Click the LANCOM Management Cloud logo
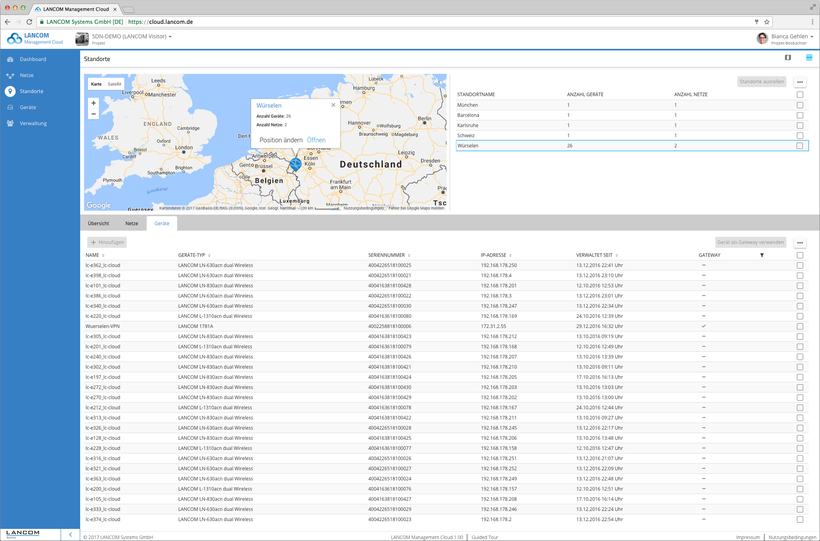The width and height of the screenshot is (820, 541). tap(35, 38)
